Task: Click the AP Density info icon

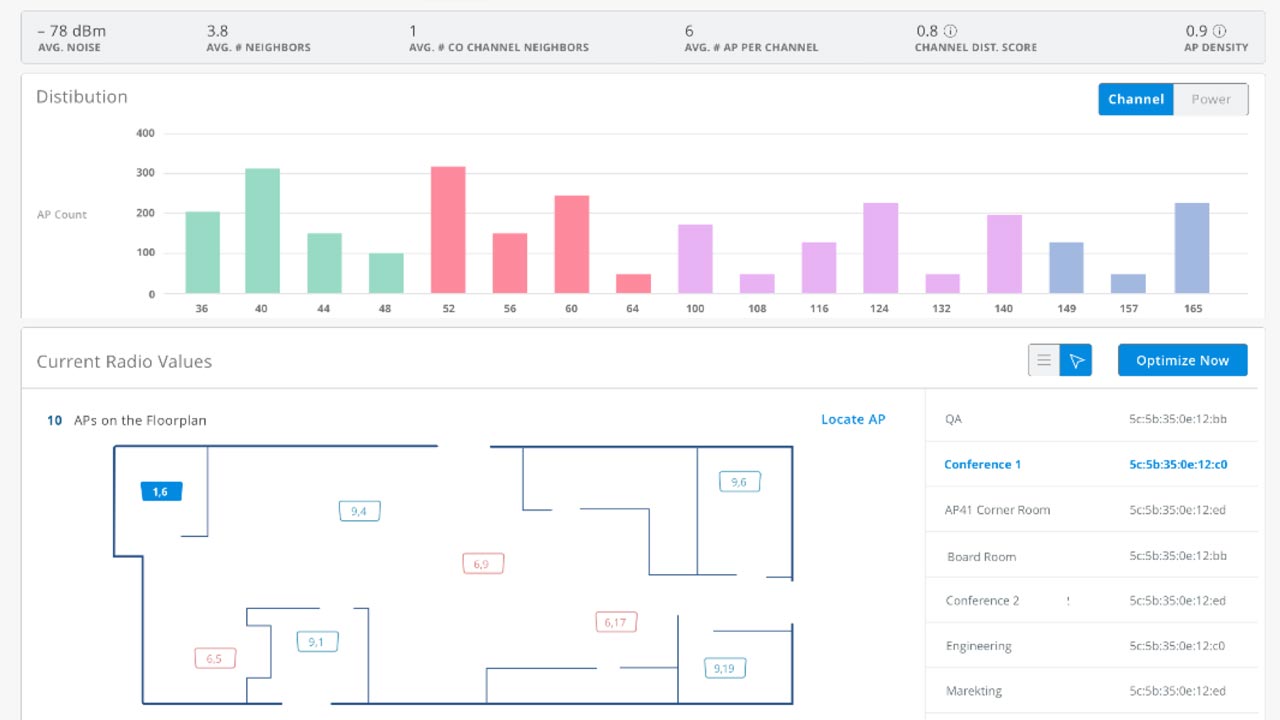Action: pos(1219,31)
